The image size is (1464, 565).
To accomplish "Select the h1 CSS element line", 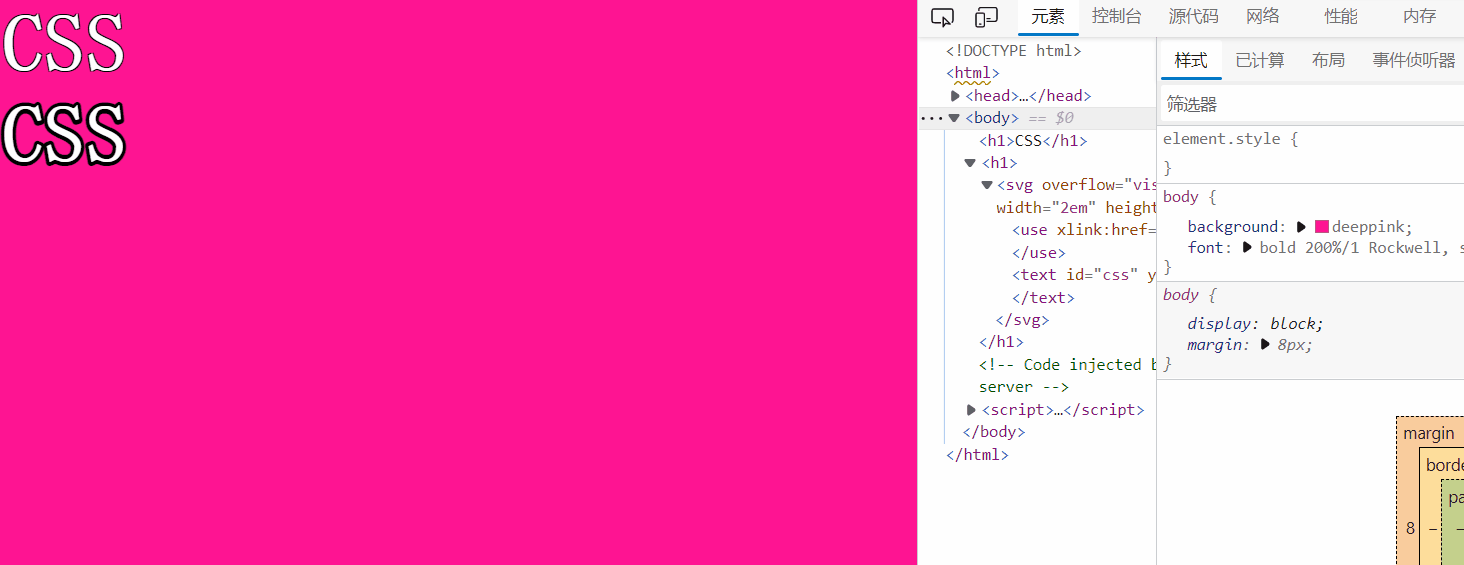I will coord(1033,141).
